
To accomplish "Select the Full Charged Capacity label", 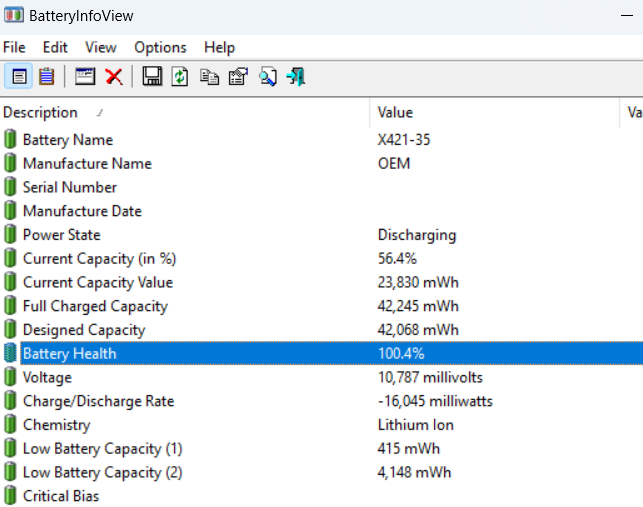I will [x=95, y=307].
